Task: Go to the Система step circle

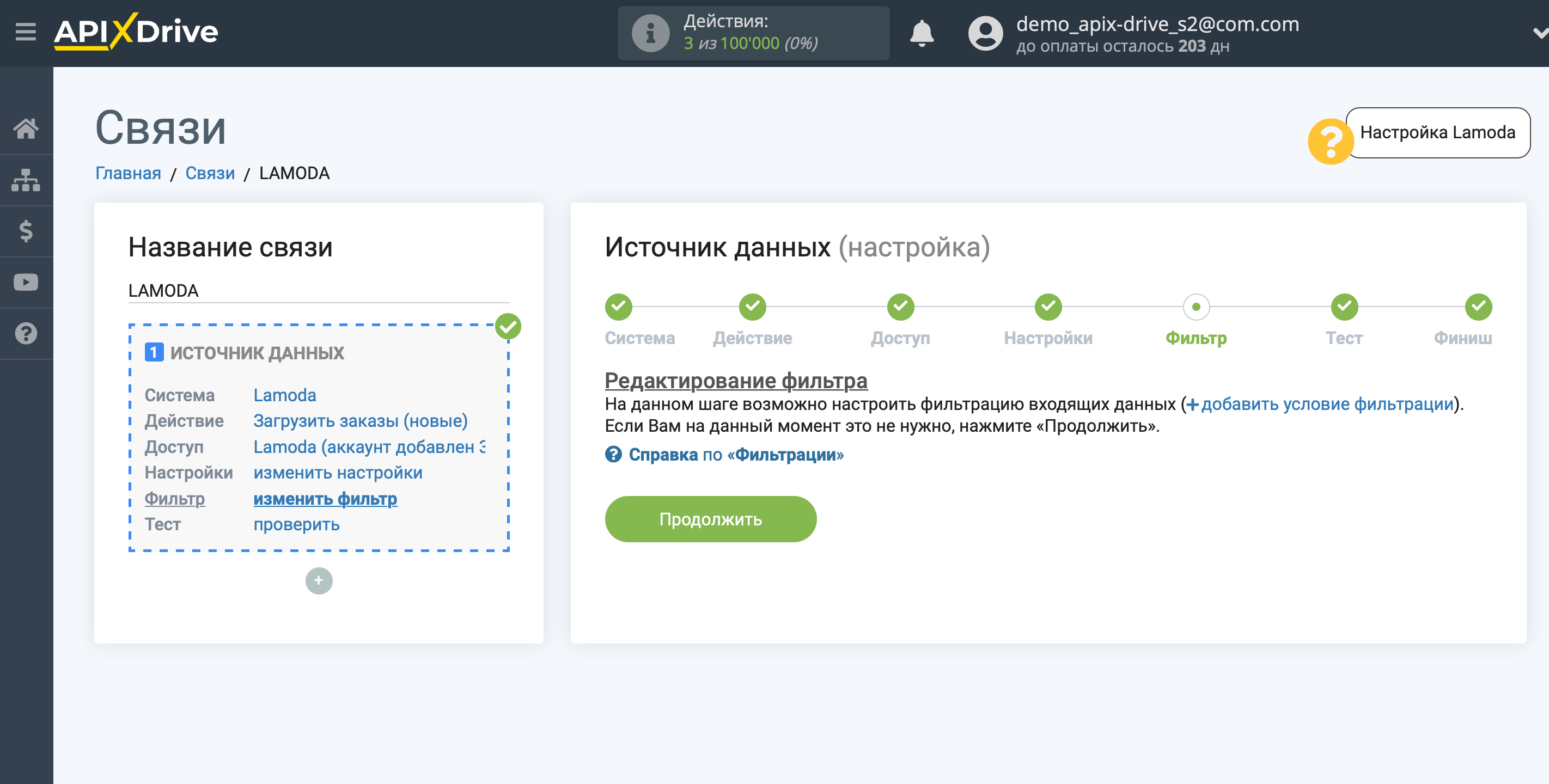Action: (x=618, y=307)
